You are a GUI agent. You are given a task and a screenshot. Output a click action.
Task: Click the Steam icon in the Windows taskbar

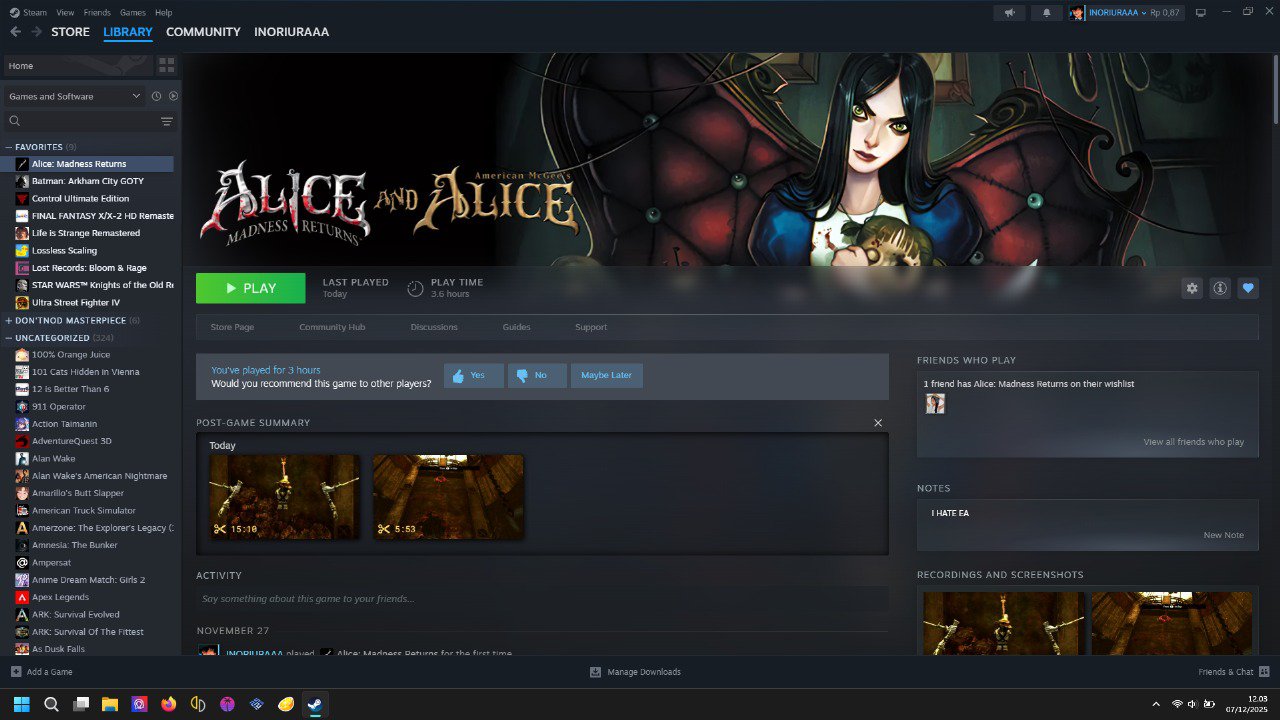pyautogui.click(x=314, y=704)
